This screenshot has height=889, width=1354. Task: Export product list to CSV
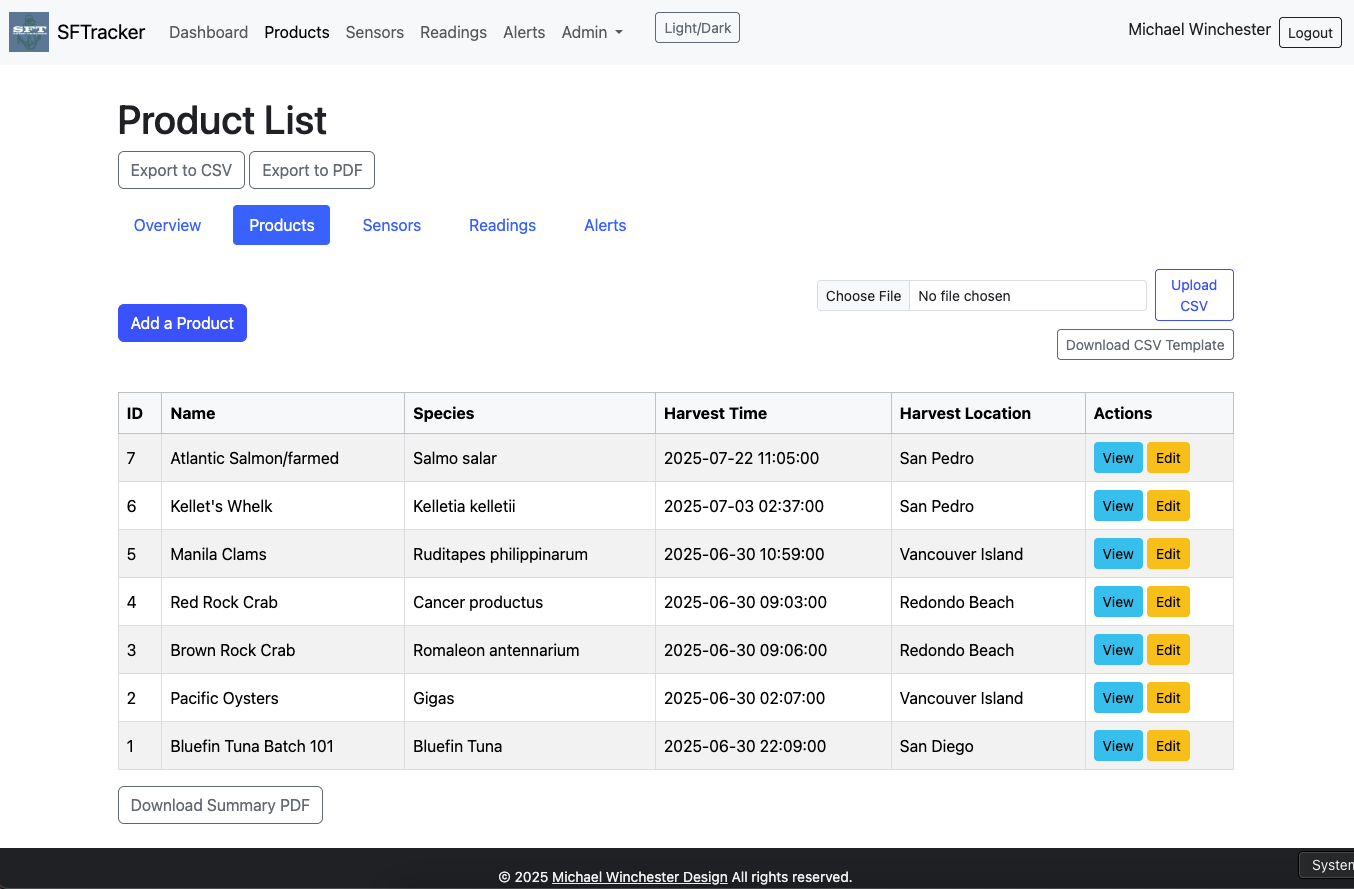[x=181, y=170]
